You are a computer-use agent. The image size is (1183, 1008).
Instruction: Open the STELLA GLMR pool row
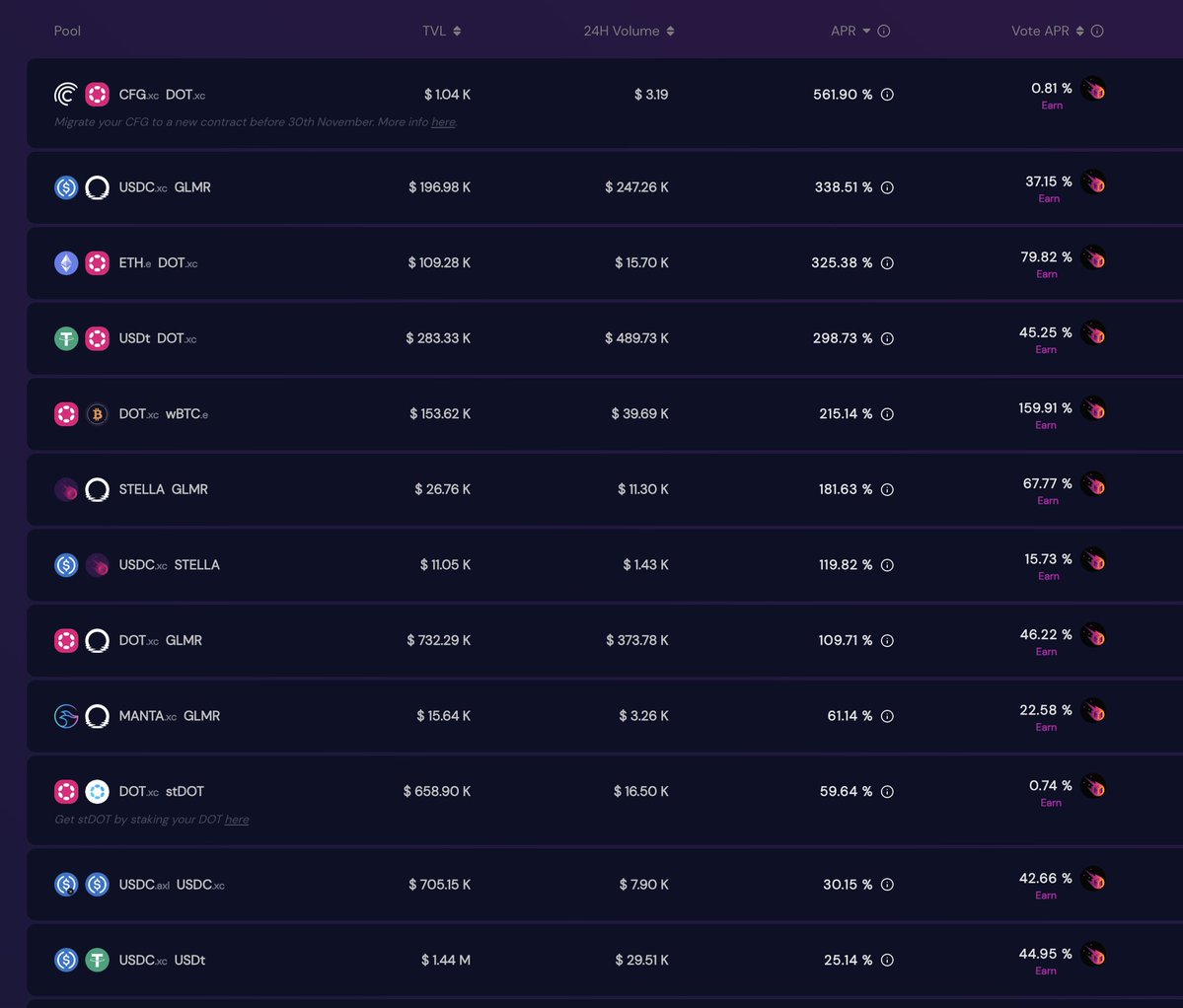coord(605,489)
